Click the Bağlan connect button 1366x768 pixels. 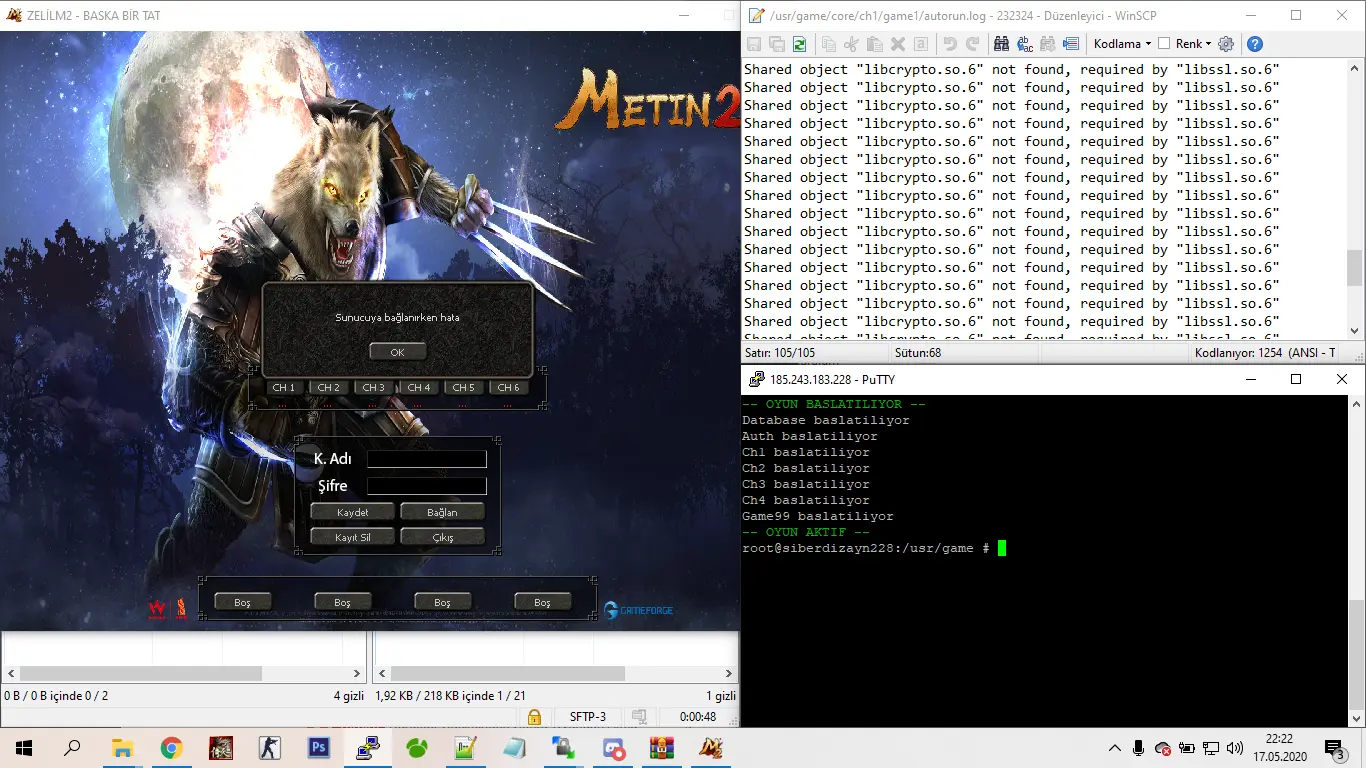point(442,512)
